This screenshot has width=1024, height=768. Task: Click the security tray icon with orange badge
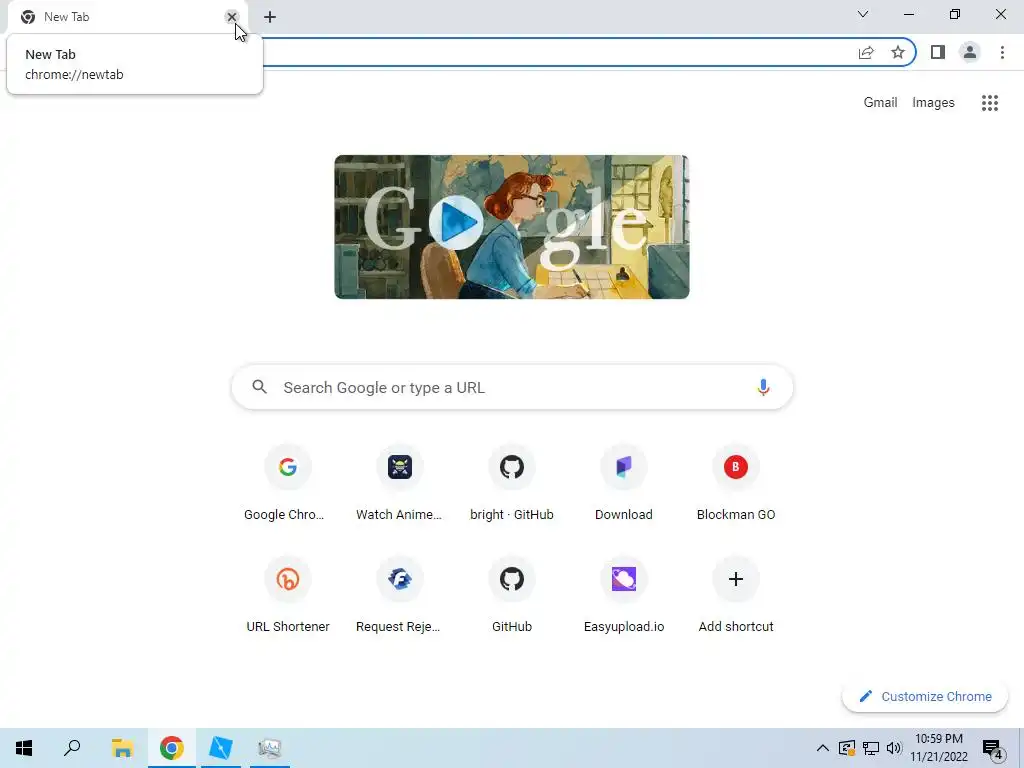847,748
